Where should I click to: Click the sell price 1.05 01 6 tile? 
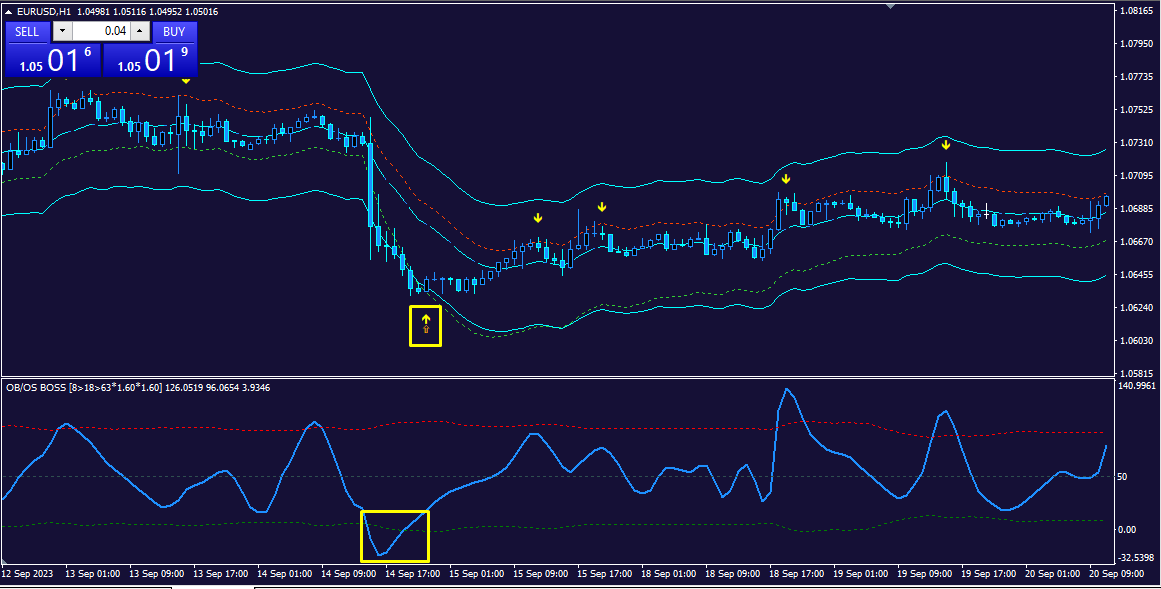click(53, 60)
